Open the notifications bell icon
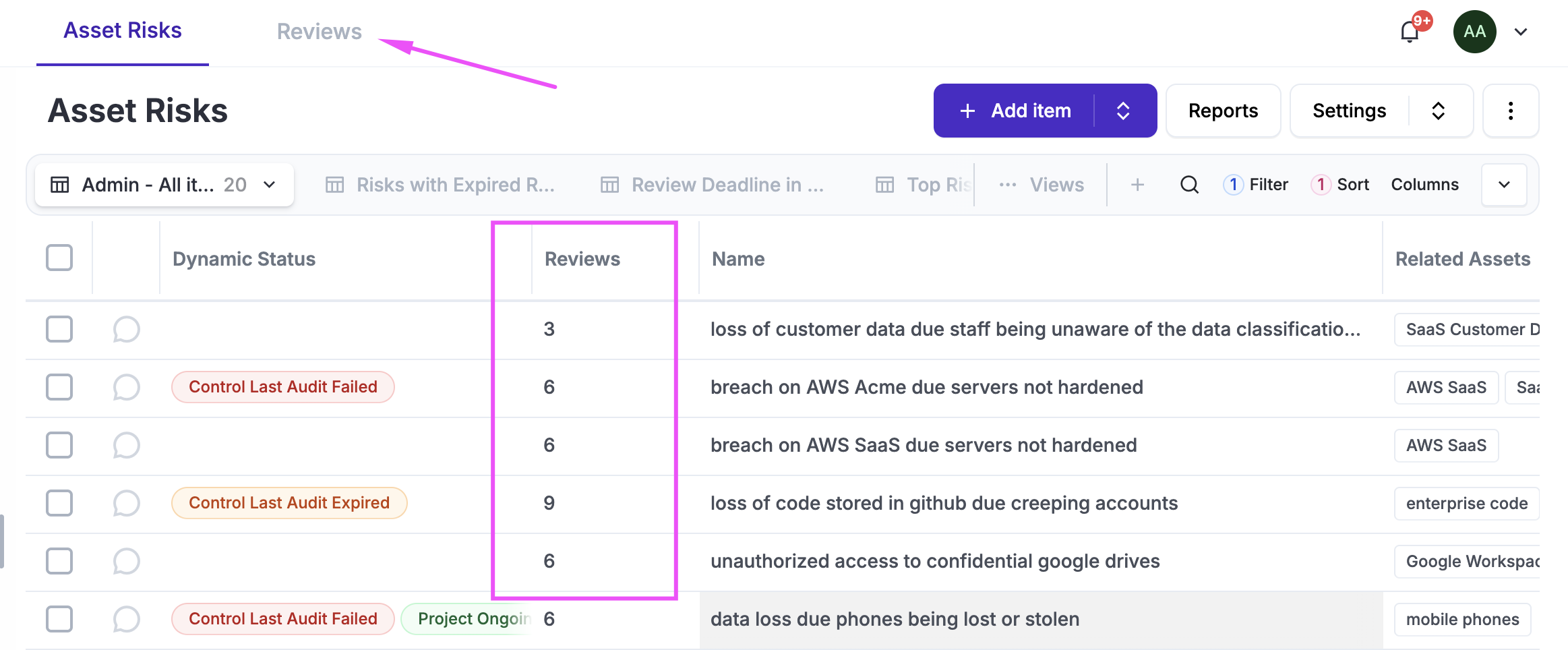 (x=1410, y=32)
